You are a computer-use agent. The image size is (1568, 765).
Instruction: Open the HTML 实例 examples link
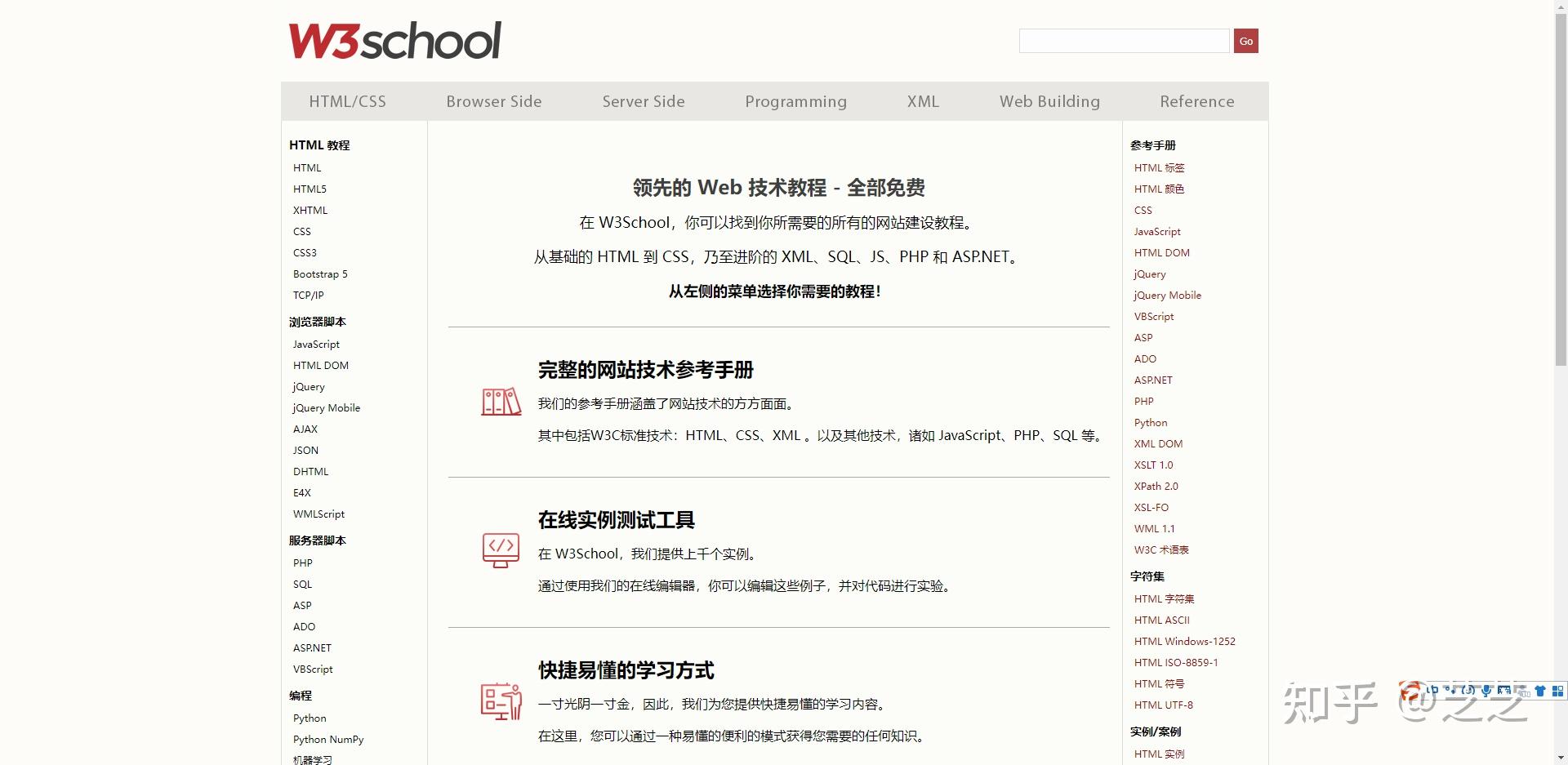click(1159, 754)
